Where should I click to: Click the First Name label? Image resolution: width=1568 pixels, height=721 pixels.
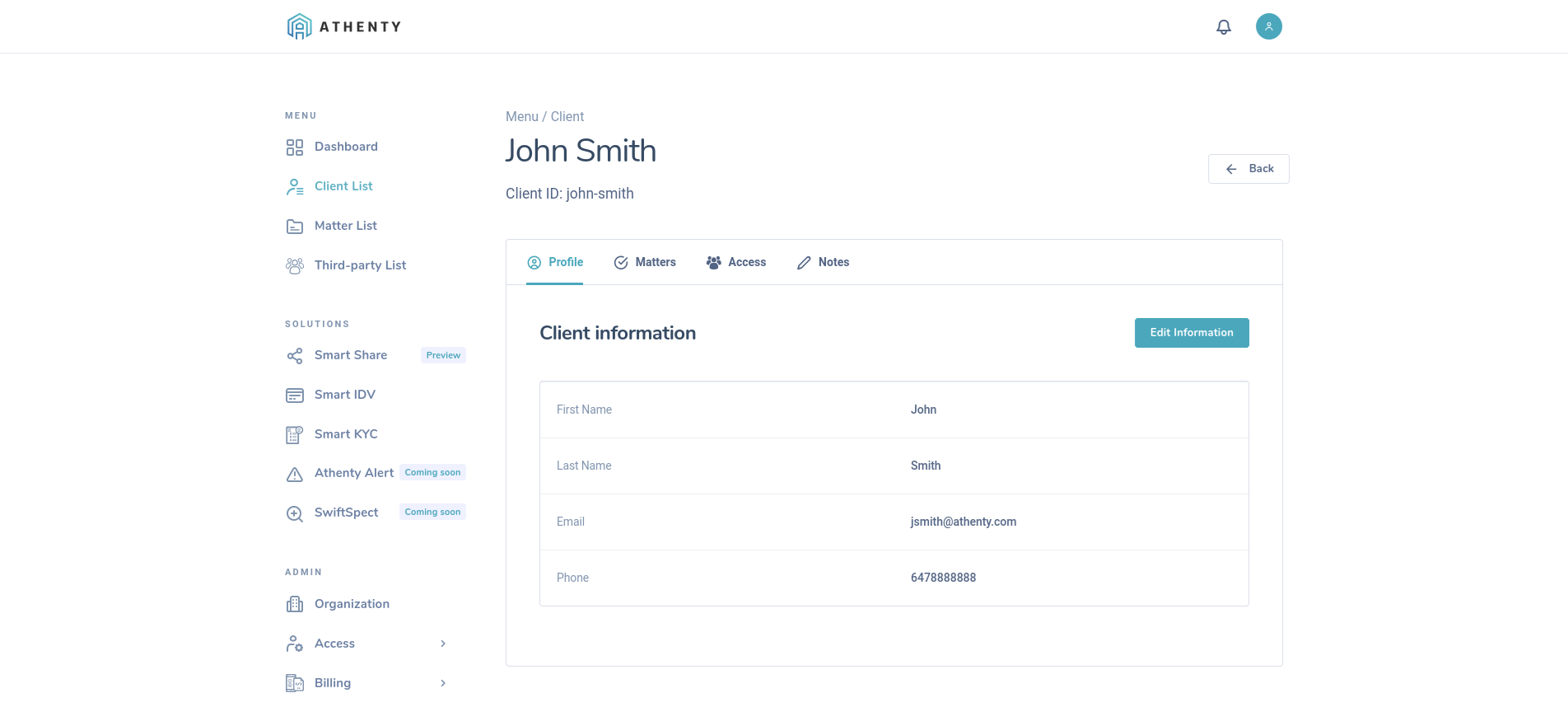click(x=584, y=410)
